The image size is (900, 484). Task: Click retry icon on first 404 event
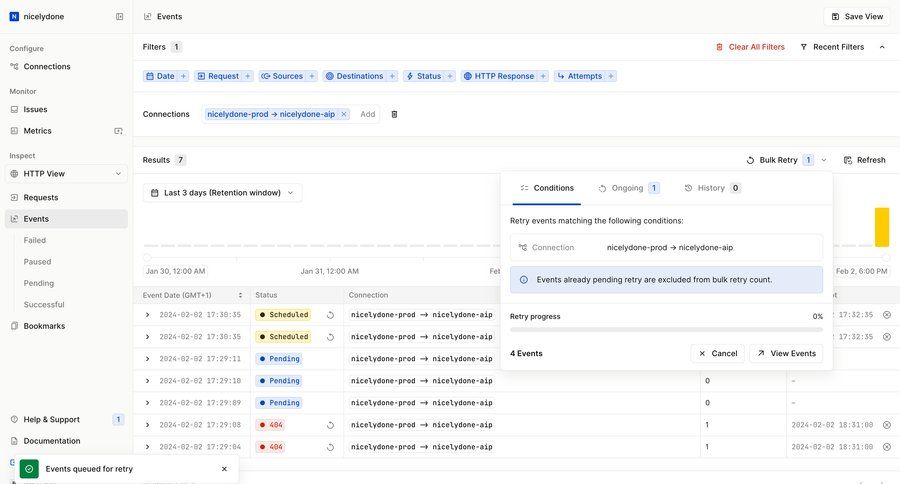coord(330,425)
